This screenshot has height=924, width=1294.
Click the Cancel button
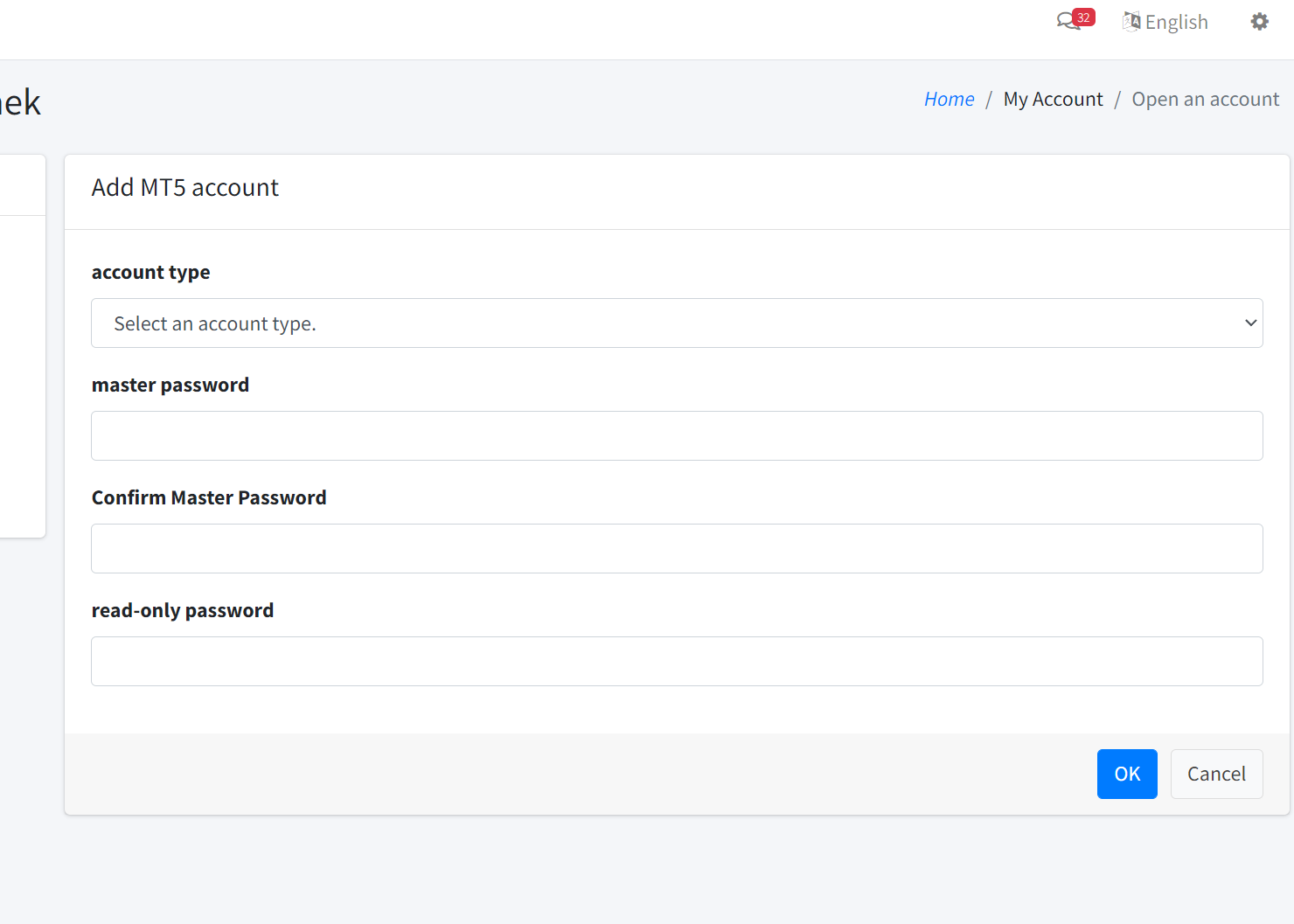1216,775
